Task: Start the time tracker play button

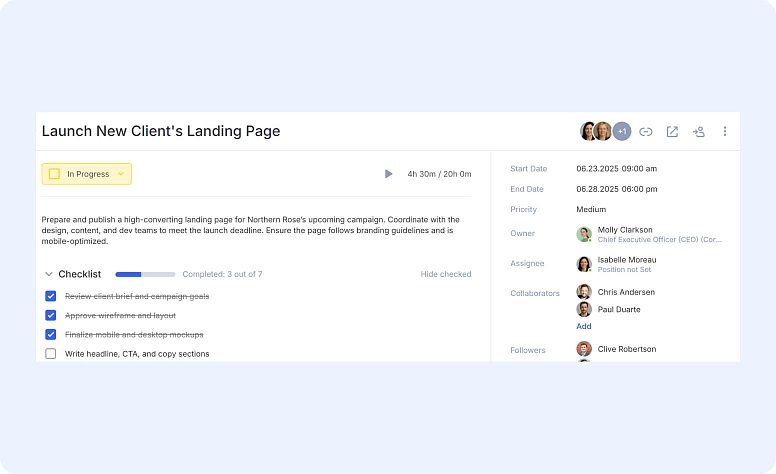Action: pyautogui.click(x=388, y=174)
